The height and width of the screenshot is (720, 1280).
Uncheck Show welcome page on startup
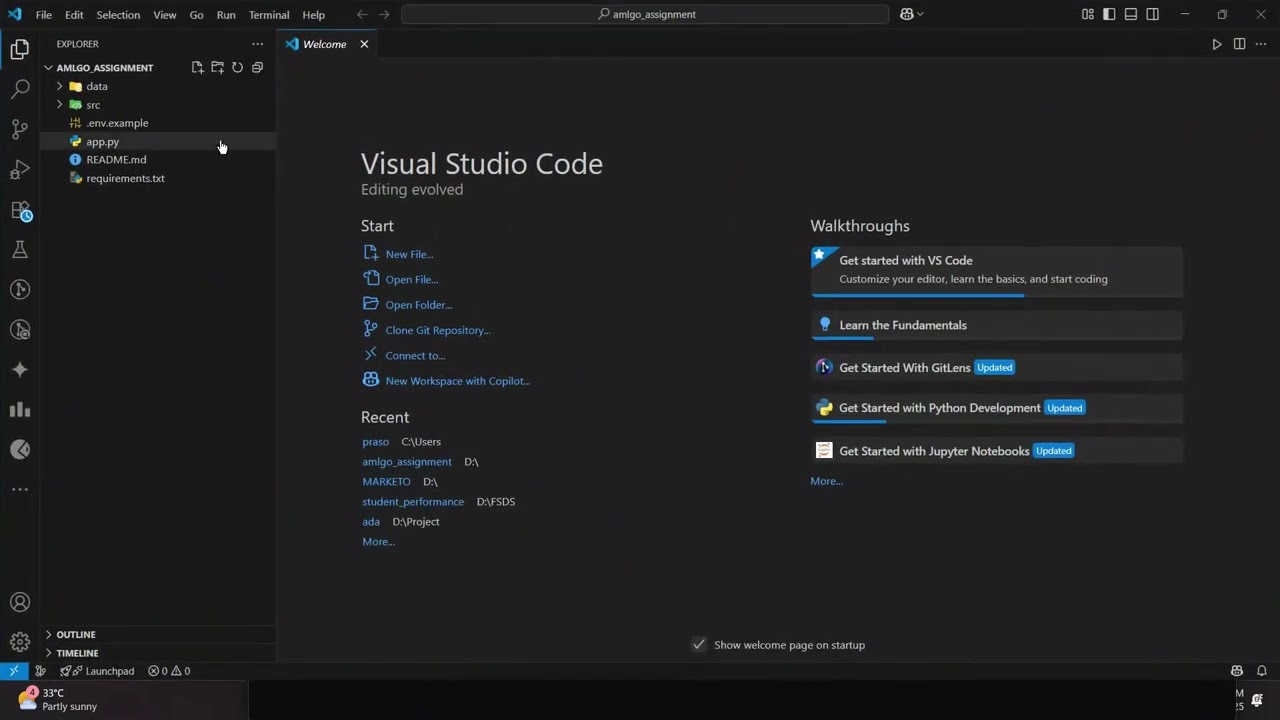tap(699, 645)
